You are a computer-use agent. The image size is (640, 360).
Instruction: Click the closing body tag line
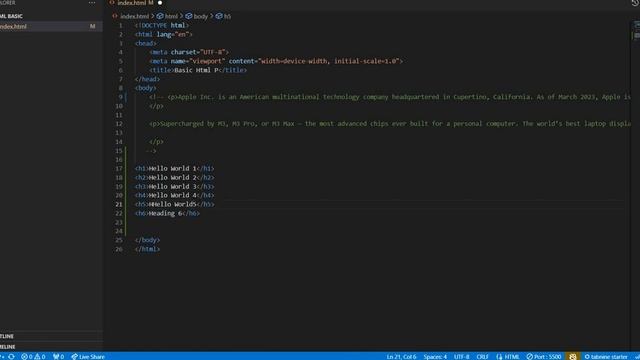point(147,240)
